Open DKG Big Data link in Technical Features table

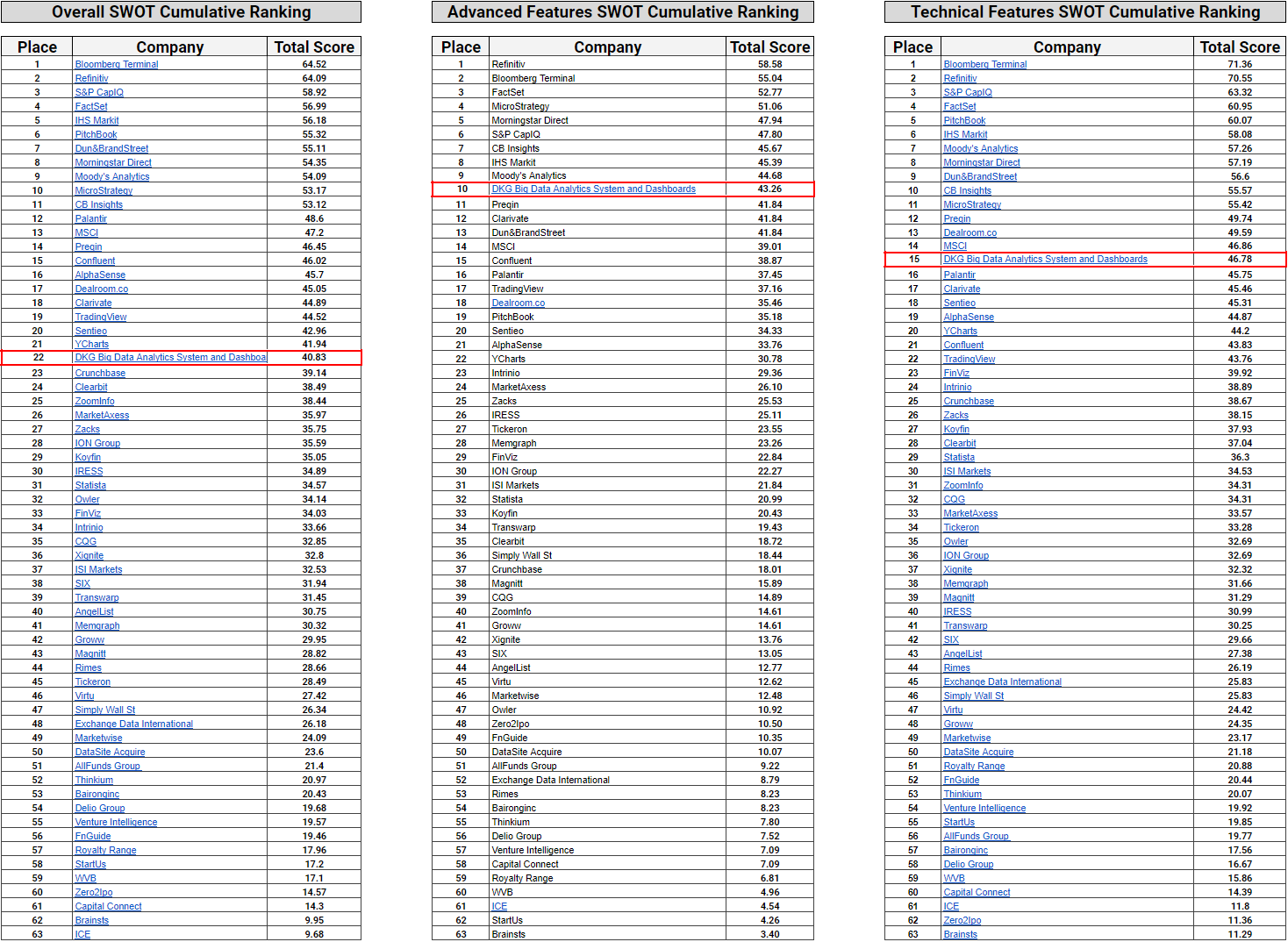coord(1045,259)
